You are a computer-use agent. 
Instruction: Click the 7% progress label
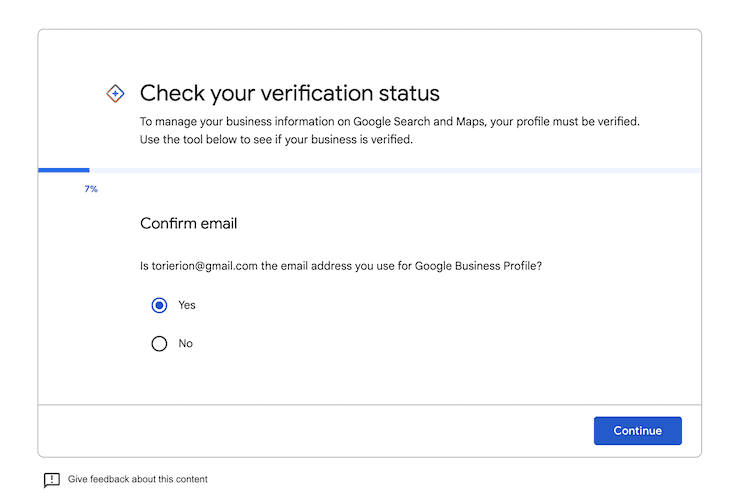(91, 189)
